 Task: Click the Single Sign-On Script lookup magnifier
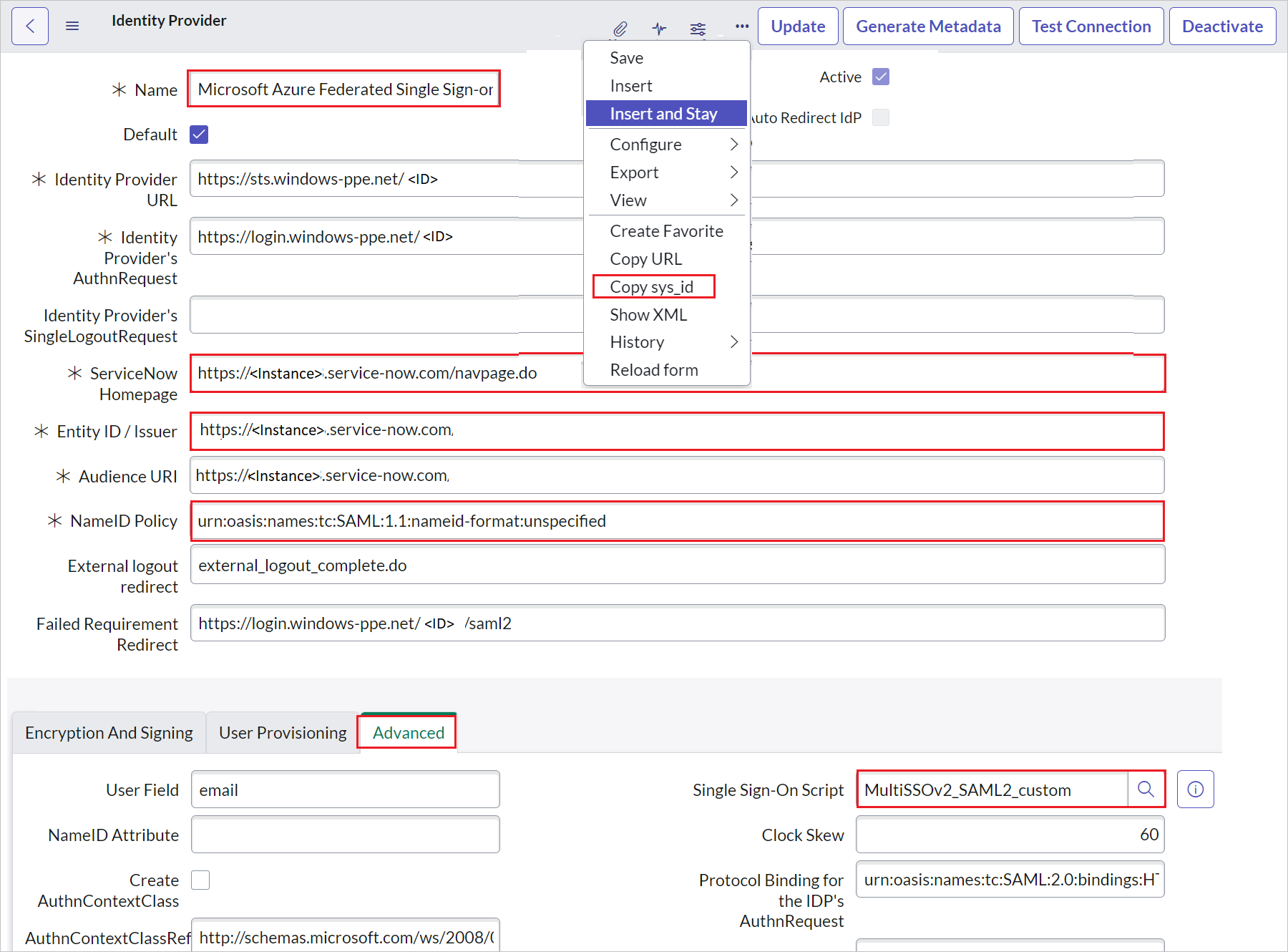coord(1146,790)
